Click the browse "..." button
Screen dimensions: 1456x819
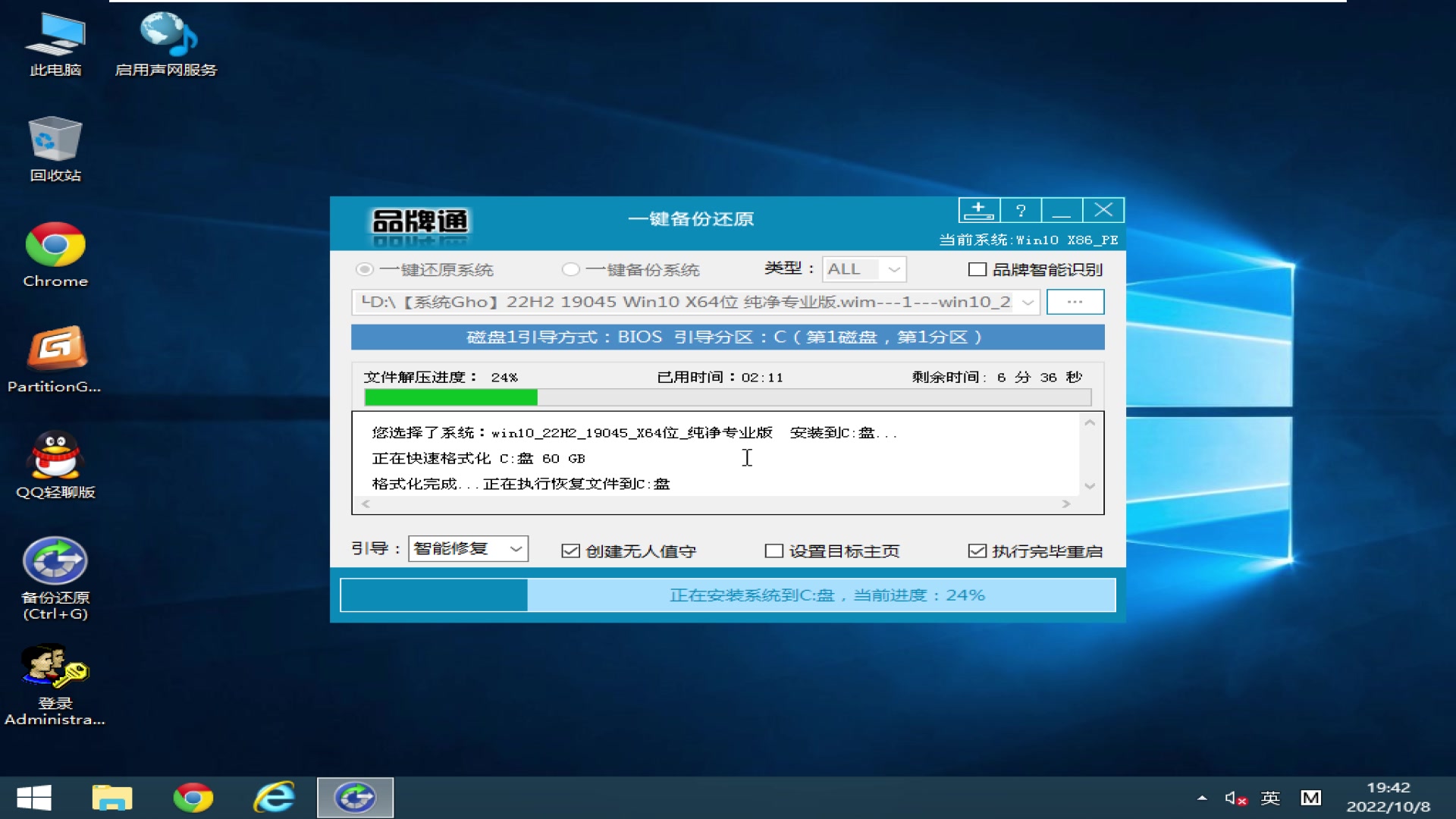pyautogui.click(x=1075, y=302)
